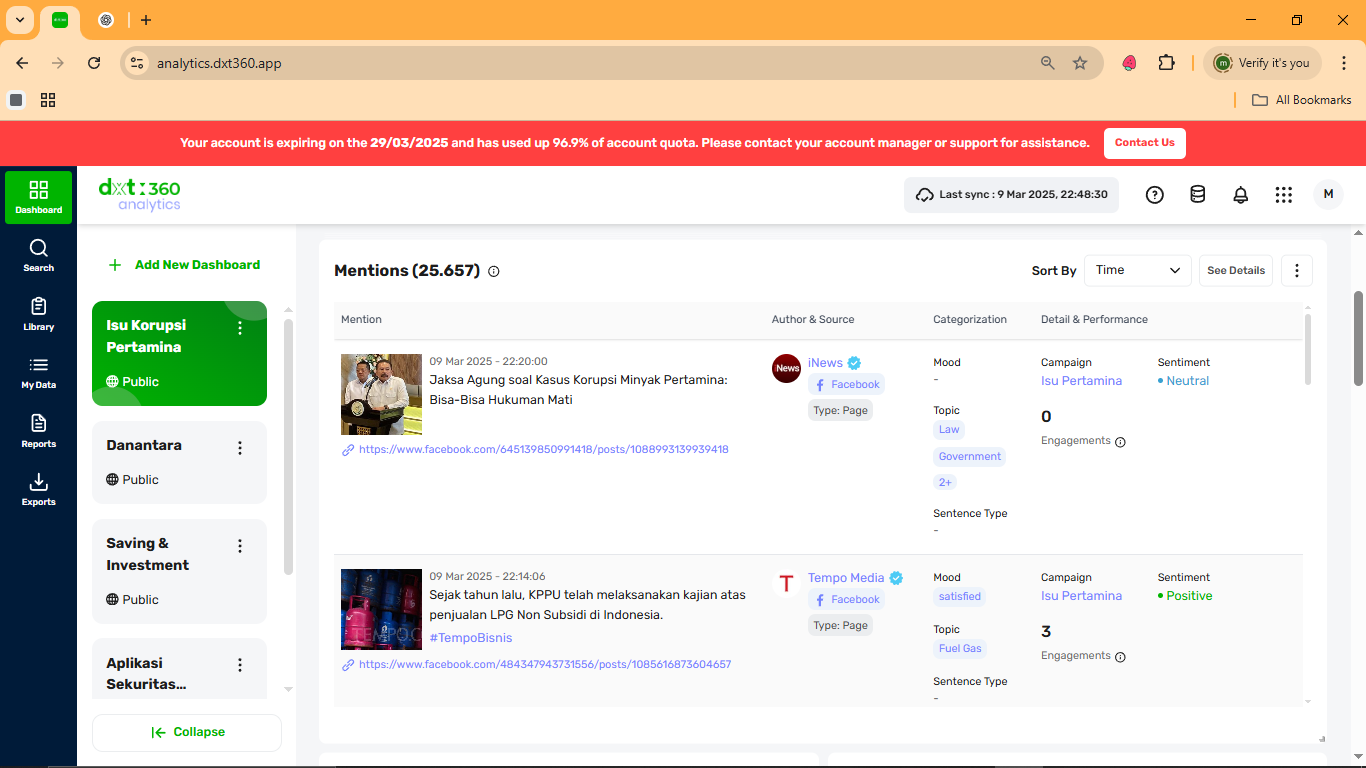The image size is (1366, 768).
Task: Open the M user profile avatar
Action: [x=1328, y=195]
